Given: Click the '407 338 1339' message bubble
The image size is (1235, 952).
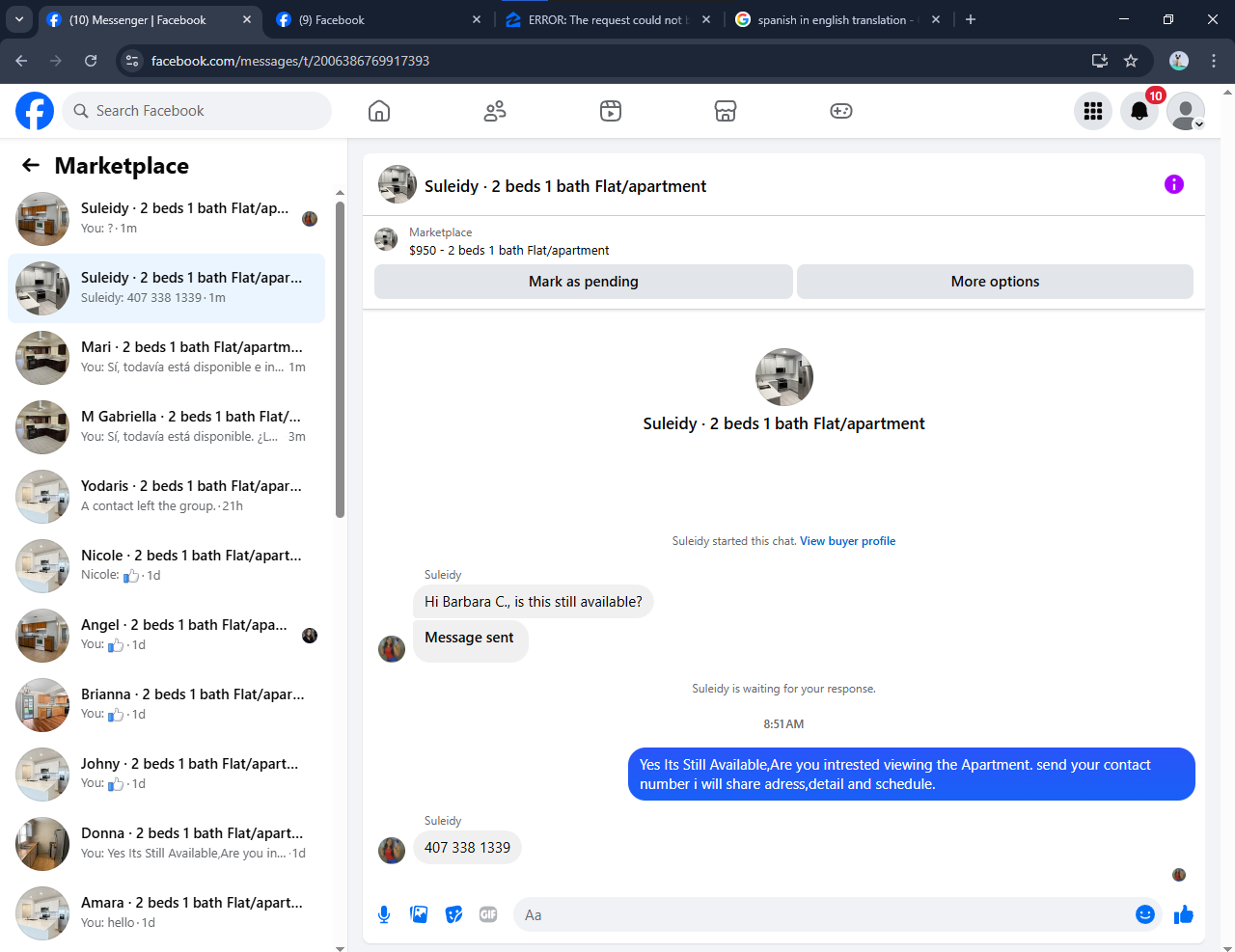Looking at the screenshot, I should (x=467, y=848).
